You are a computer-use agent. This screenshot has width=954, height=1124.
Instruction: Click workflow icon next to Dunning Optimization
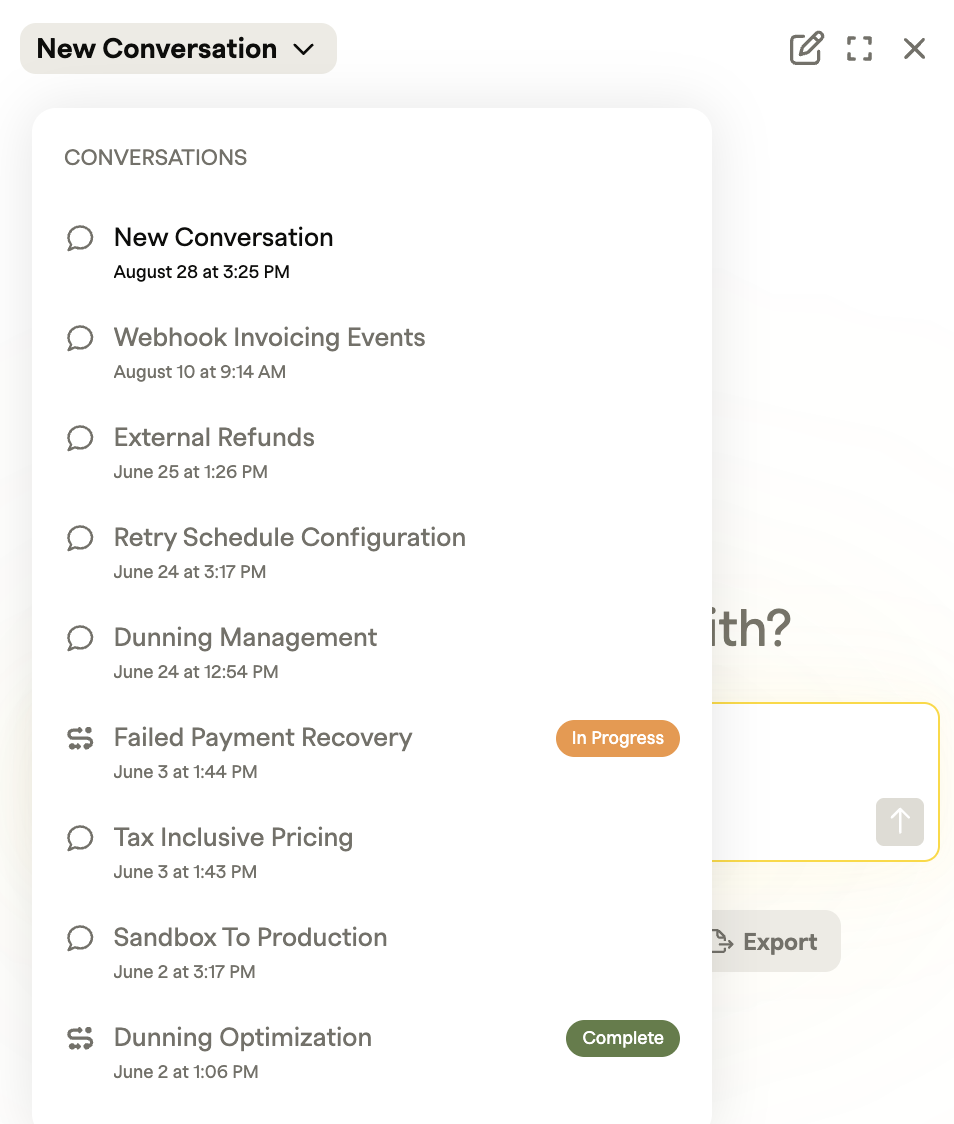80,1038
